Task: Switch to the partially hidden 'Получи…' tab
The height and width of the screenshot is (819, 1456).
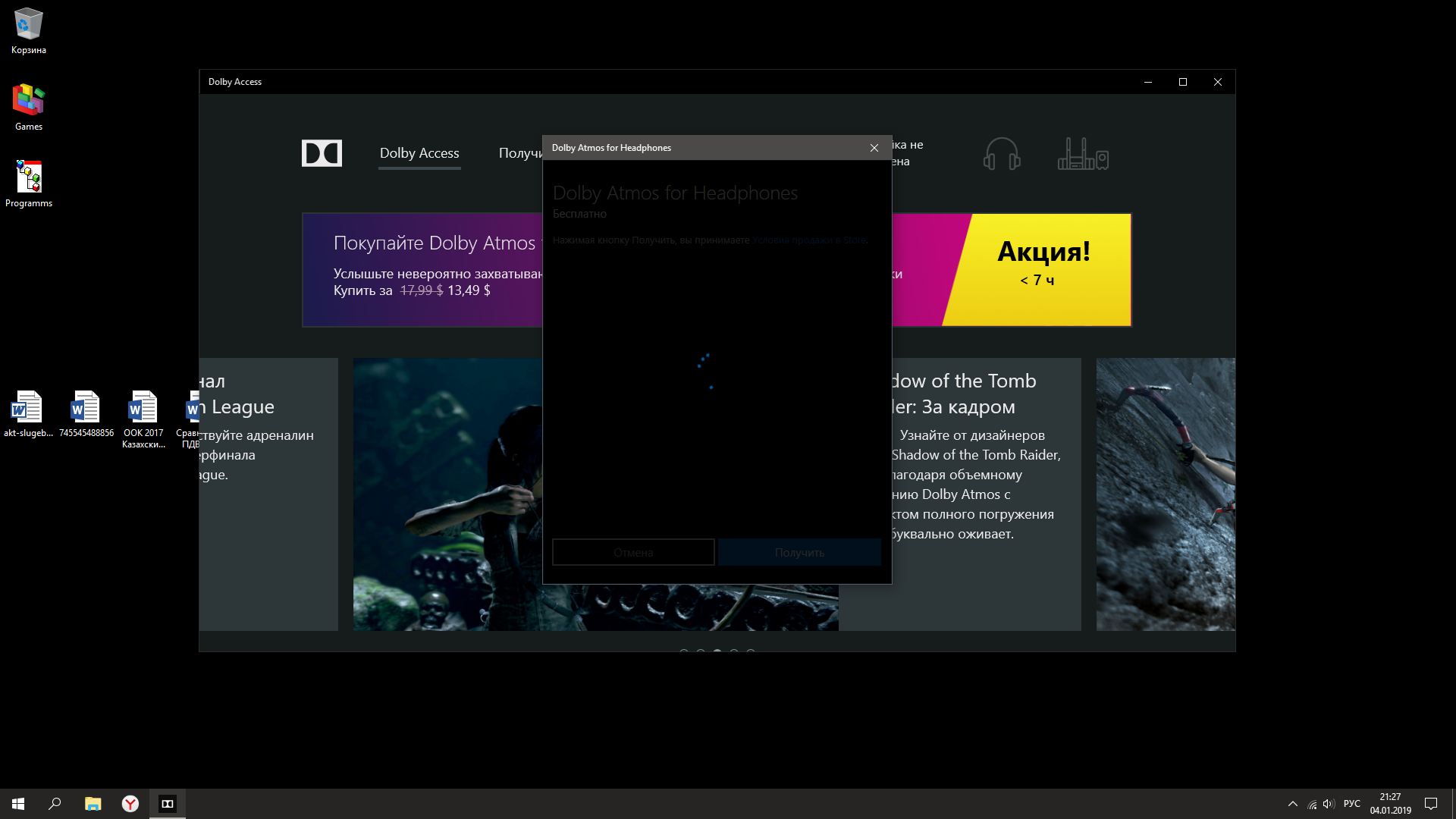Action: [520, 153]
